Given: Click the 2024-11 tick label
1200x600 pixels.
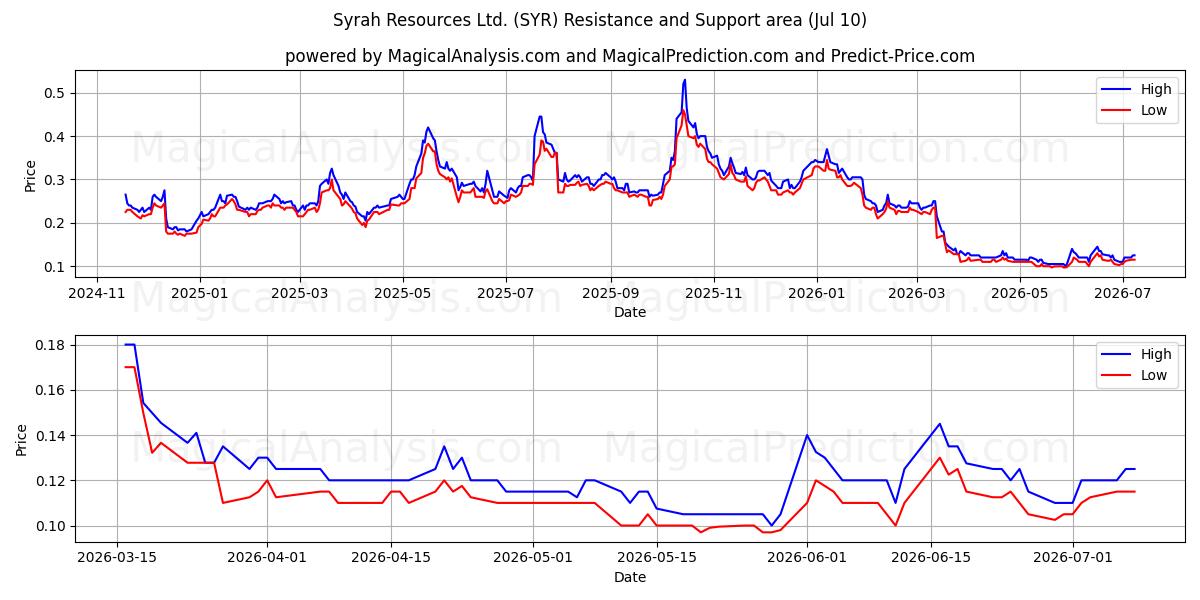Looking at the screenshot, I should click(x=96, y=294).
